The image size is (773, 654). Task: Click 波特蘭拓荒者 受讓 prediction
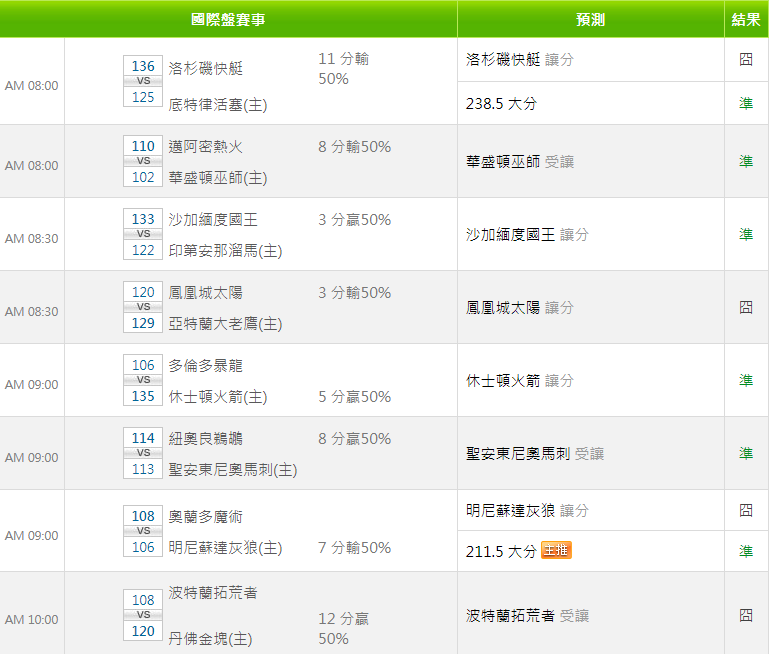(527, 615)
